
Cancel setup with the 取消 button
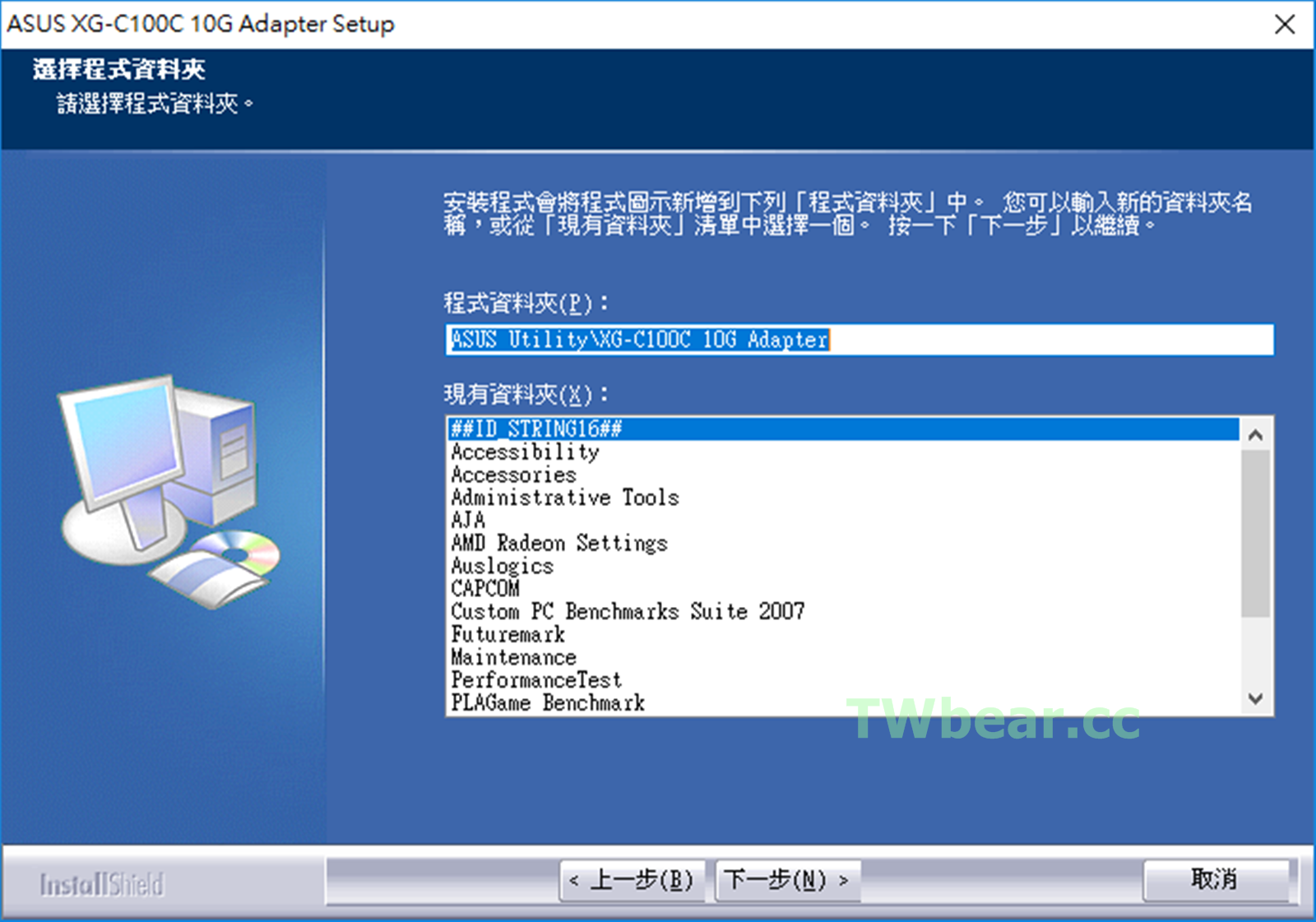(1216, 880)
